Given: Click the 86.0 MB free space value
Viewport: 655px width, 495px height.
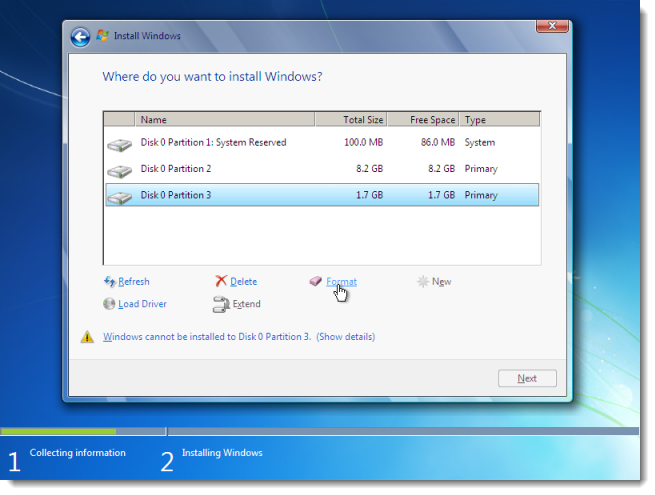Looking at the screenshot, I should click(438, 142).
